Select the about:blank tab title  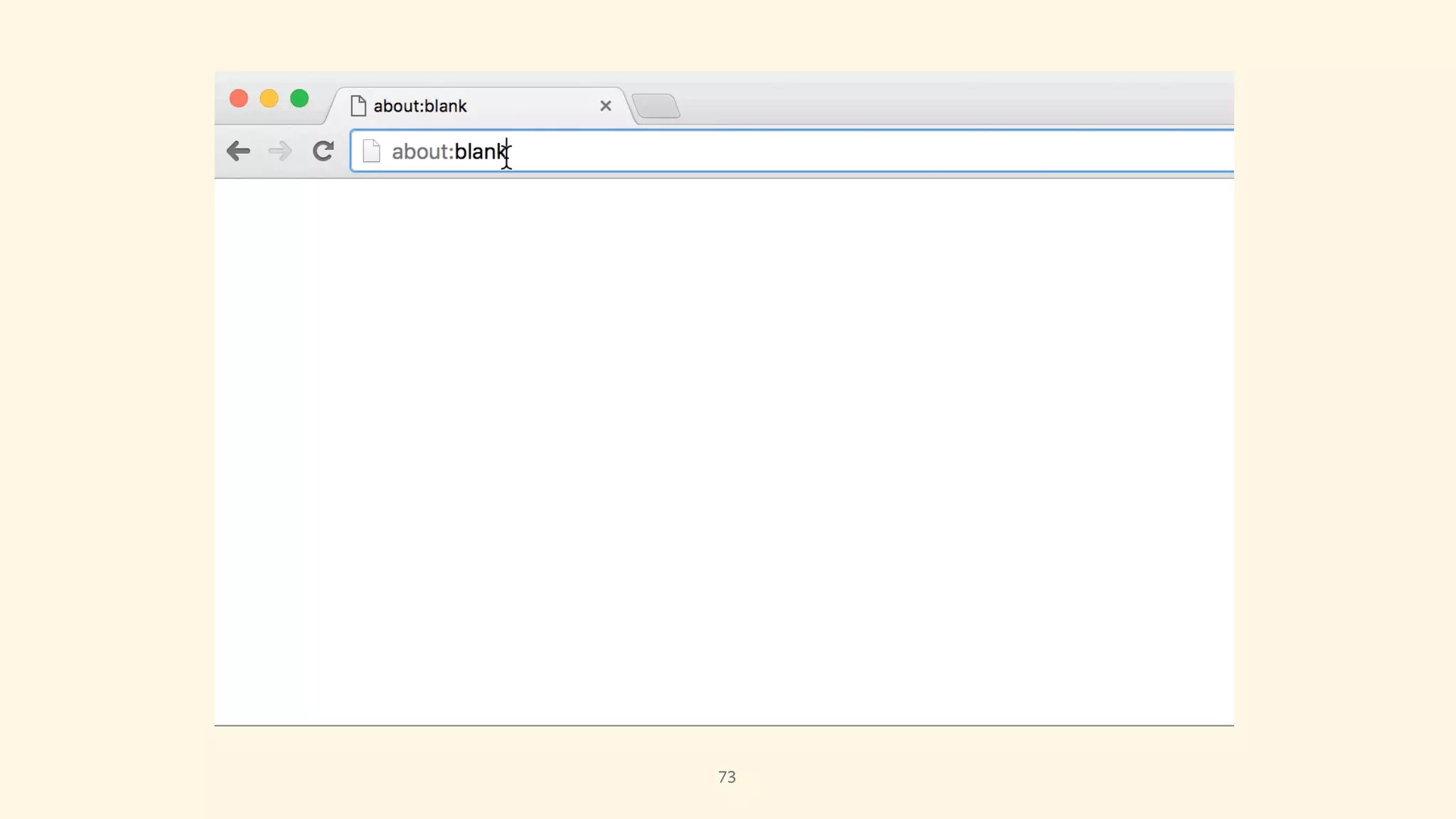[420, 106]
